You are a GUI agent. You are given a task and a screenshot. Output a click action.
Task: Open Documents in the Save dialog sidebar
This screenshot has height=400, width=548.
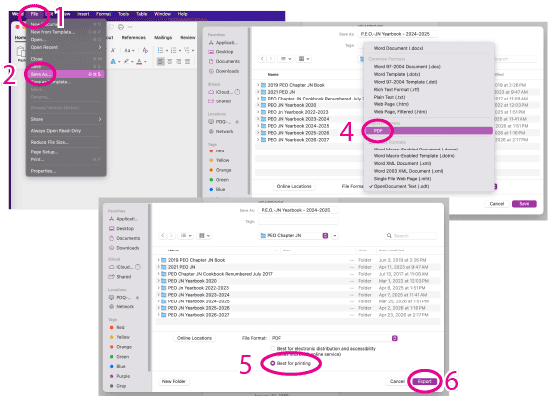[x=224, y=61]
